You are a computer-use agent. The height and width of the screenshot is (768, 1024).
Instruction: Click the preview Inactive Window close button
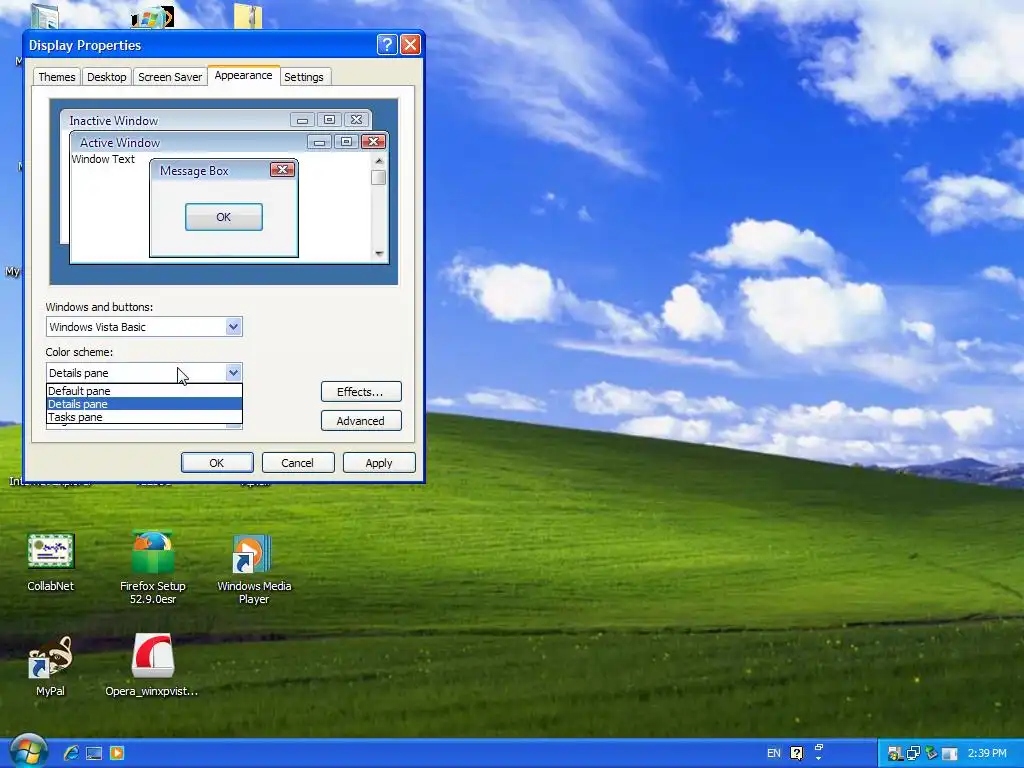click(357, 120)
